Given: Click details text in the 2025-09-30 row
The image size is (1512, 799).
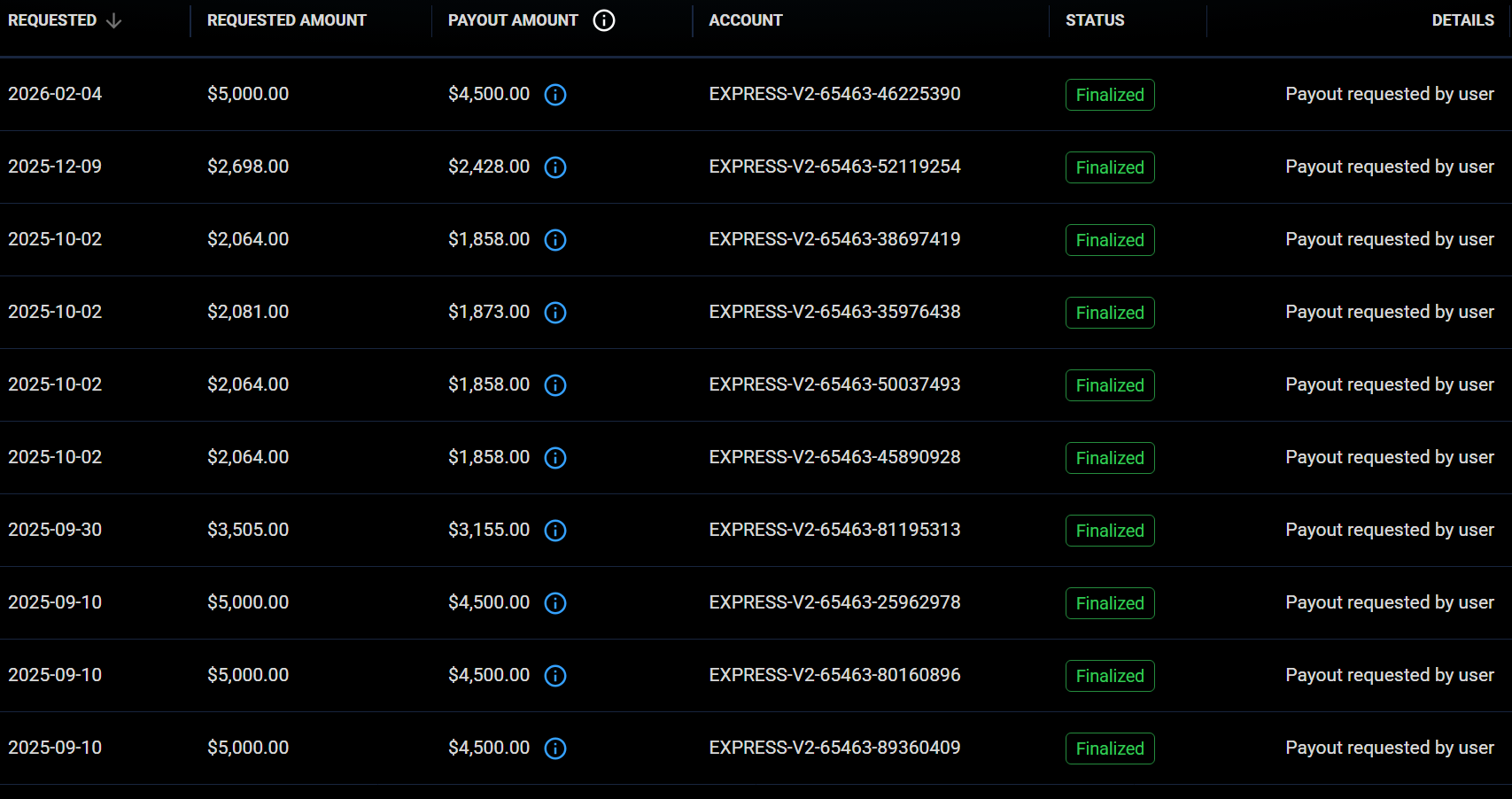Looking at the screenshot, I should pyautogui.click(x=1390, y=530).
